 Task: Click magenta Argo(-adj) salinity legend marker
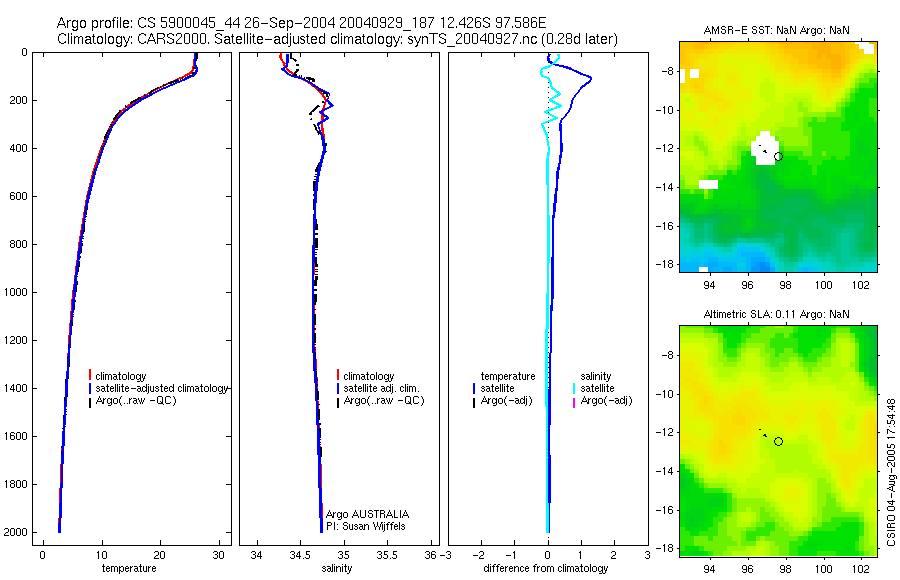574,401
